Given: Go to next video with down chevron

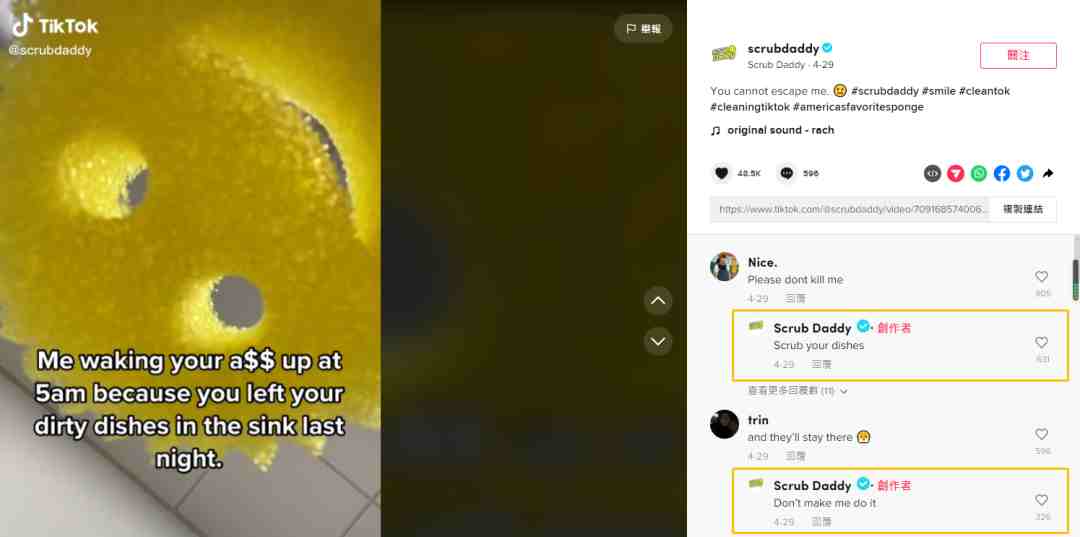Looking at the screenshot, I should [x=658, y=341].
